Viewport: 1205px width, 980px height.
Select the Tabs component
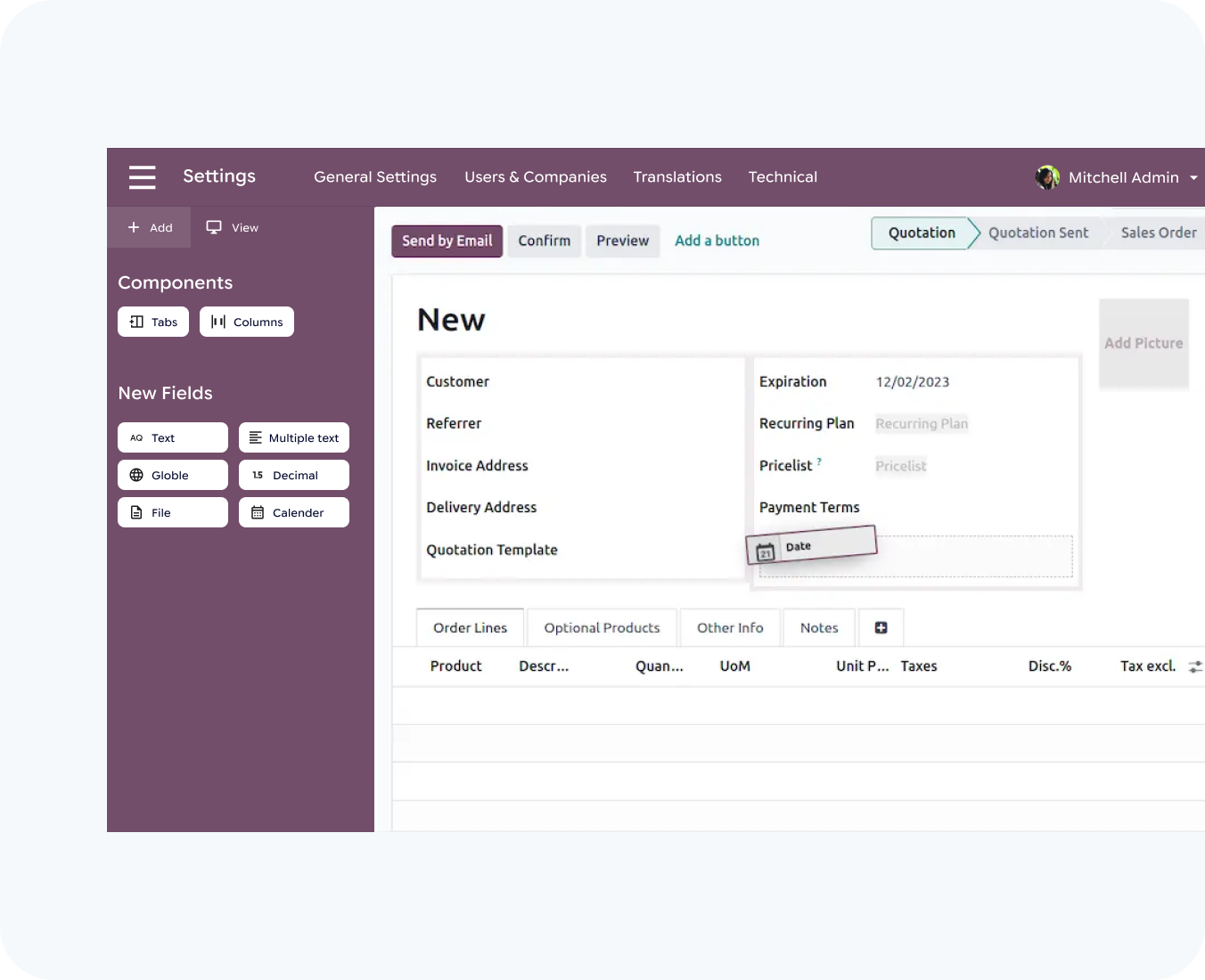(x=153, y=322)
